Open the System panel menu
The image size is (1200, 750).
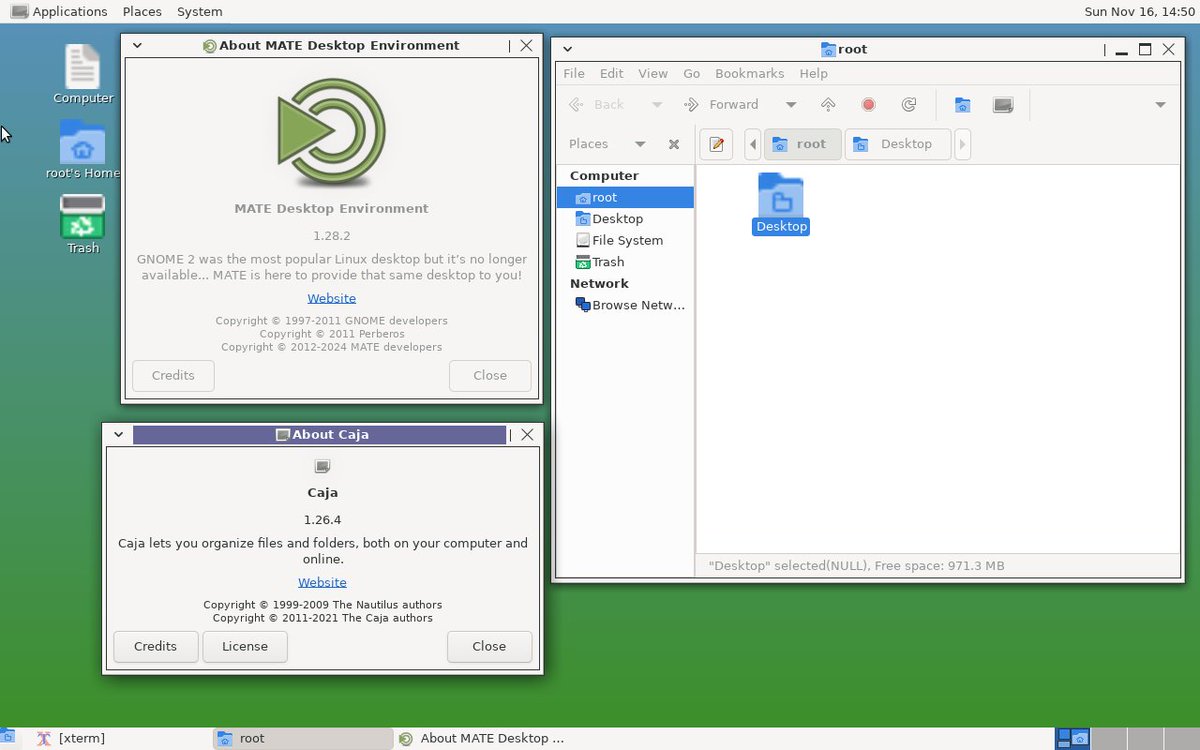click(200, 12)
